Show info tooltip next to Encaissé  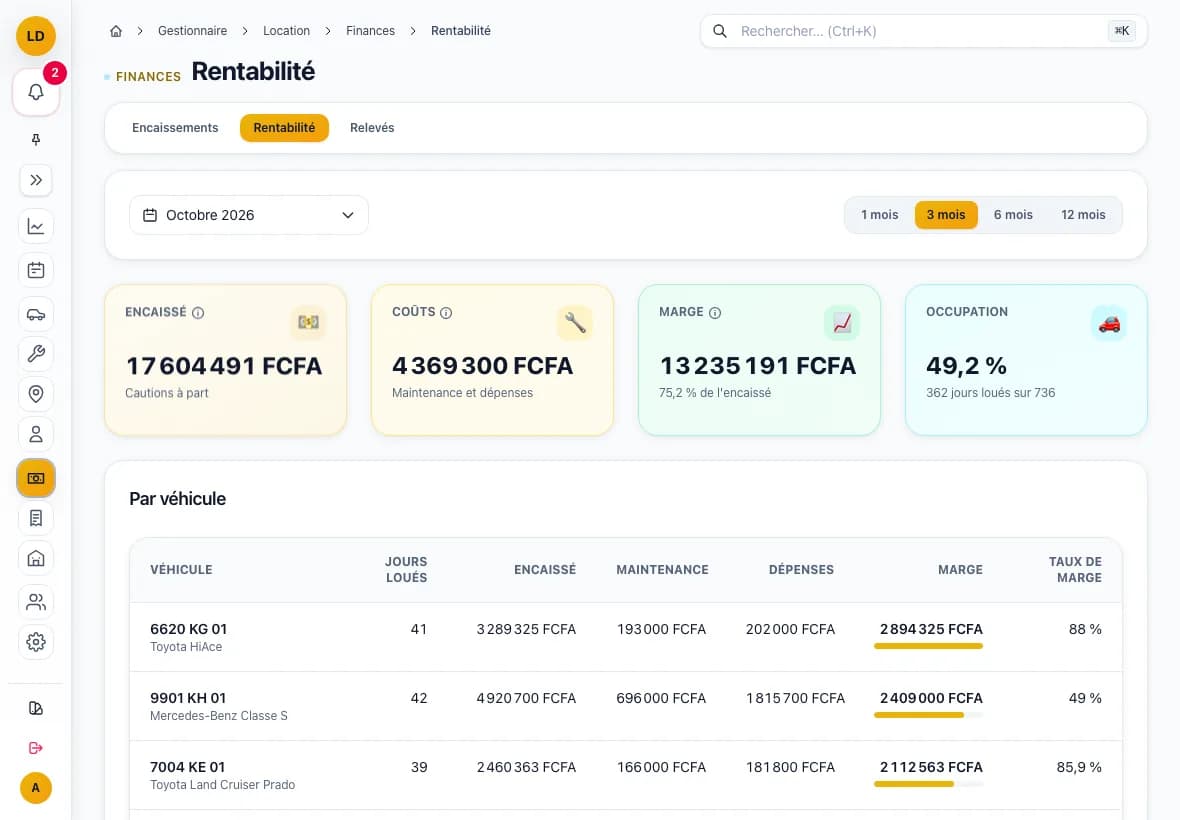[x=198, y=313]
